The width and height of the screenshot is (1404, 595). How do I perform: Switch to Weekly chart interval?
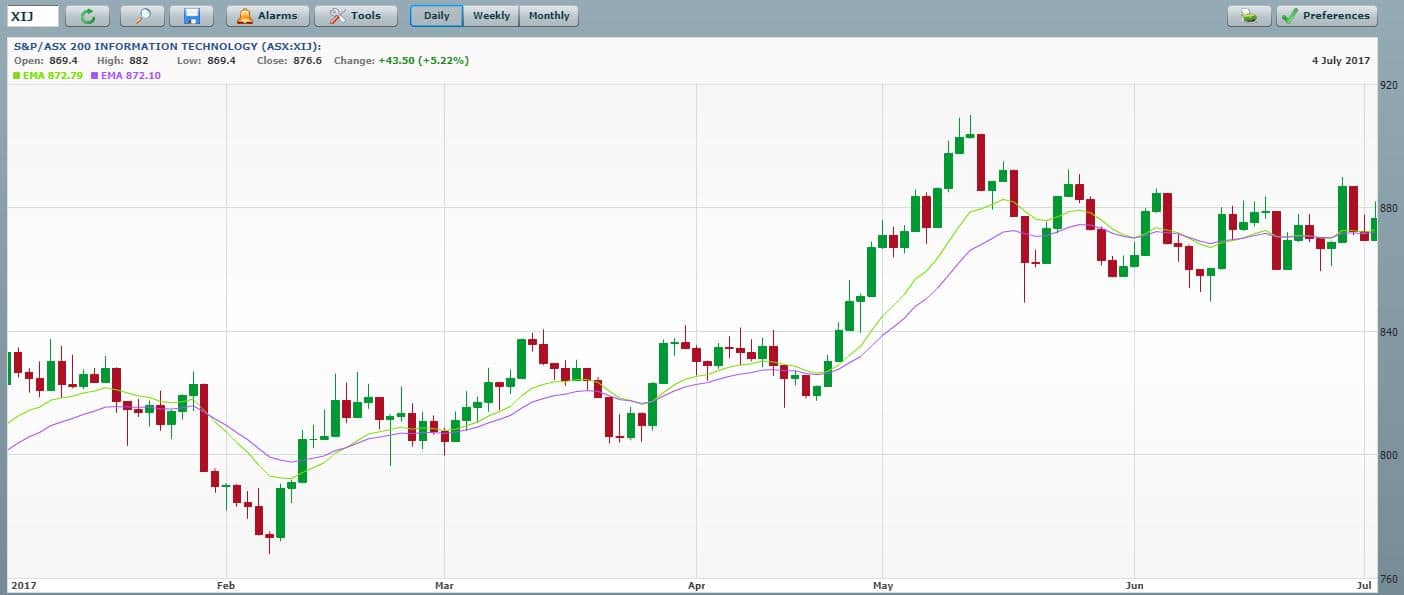tap(491, 16)
